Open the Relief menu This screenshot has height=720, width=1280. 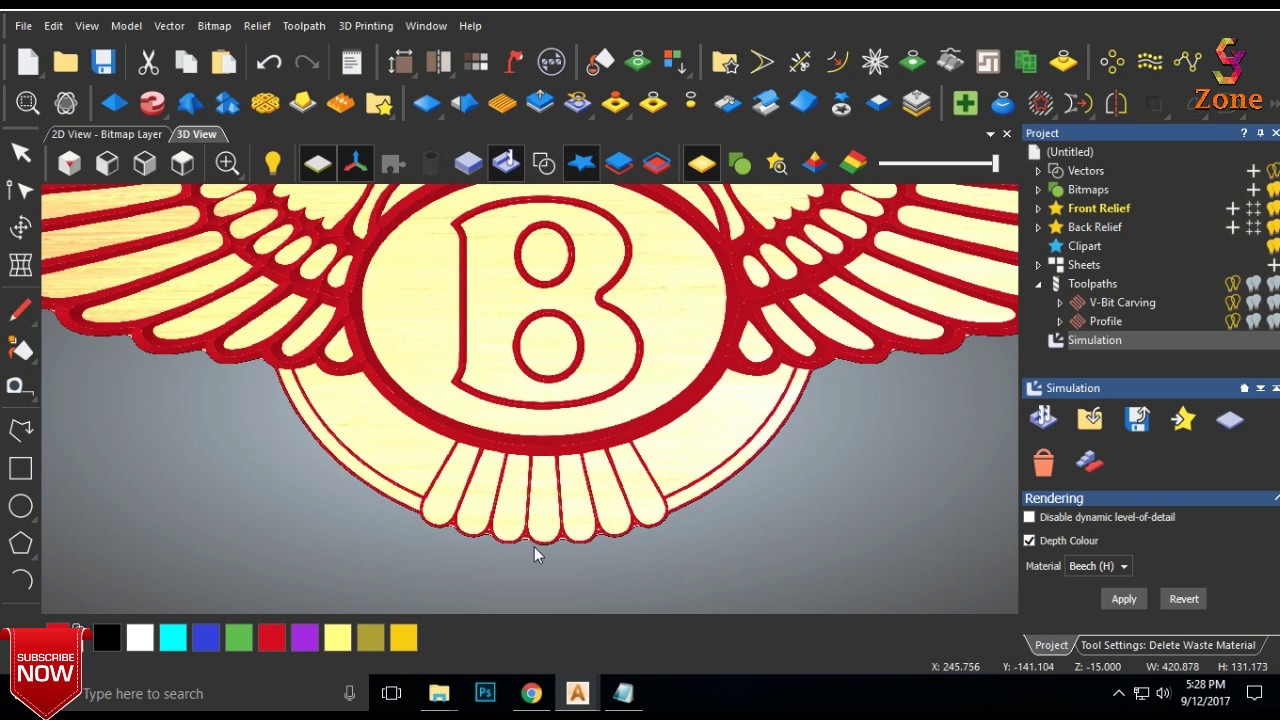tap(257, 26)
